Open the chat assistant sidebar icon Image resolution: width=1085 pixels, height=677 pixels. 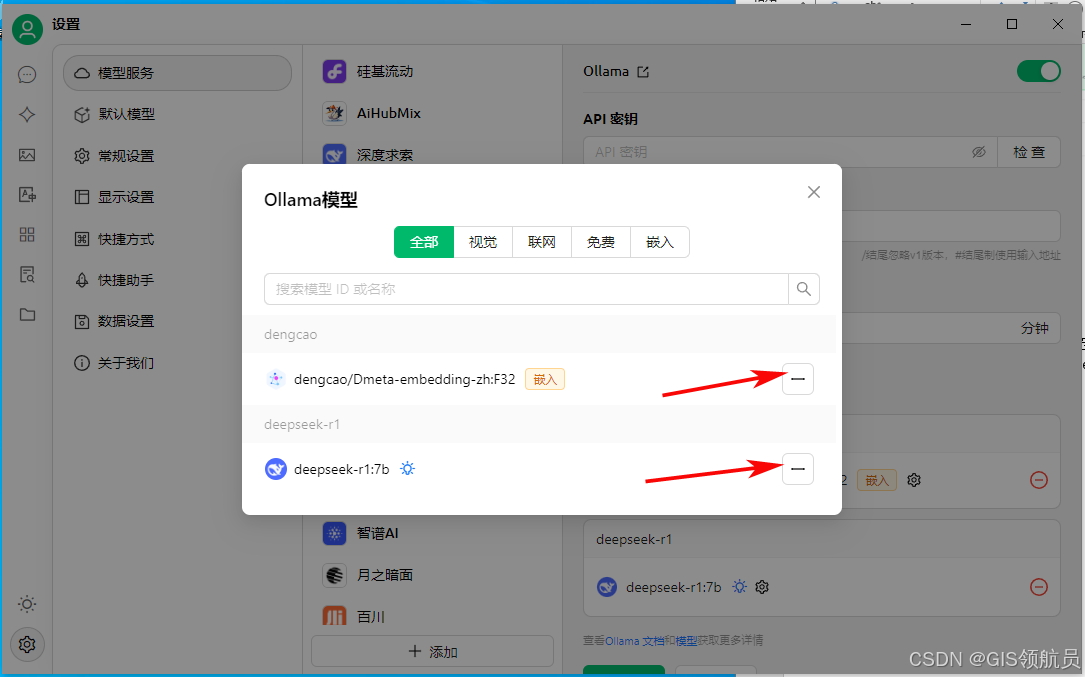(27, 75)
